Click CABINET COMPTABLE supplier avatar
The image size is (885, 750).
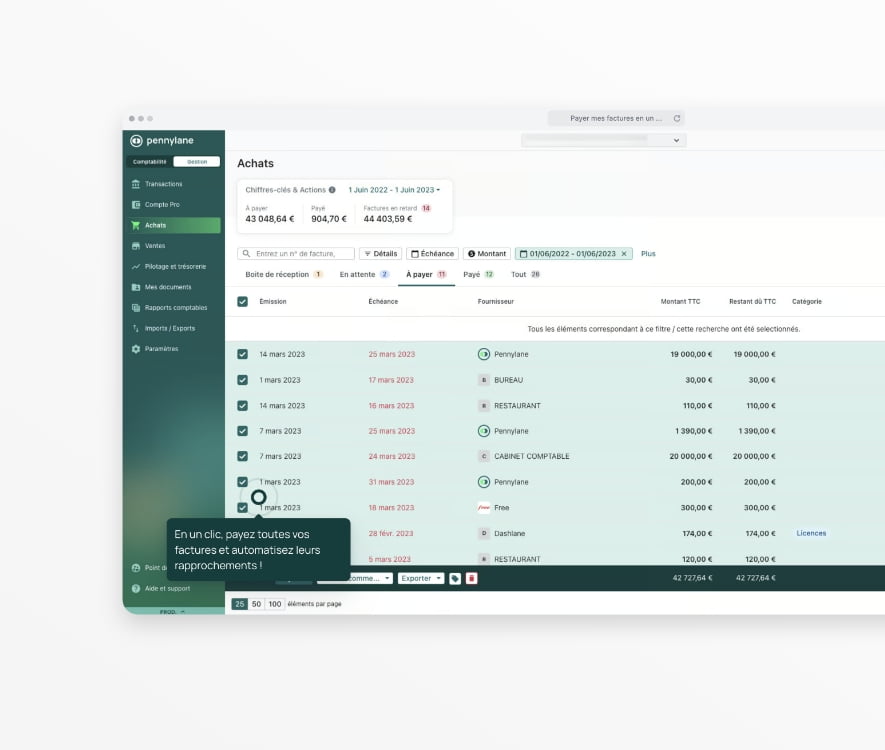[484, 457]
